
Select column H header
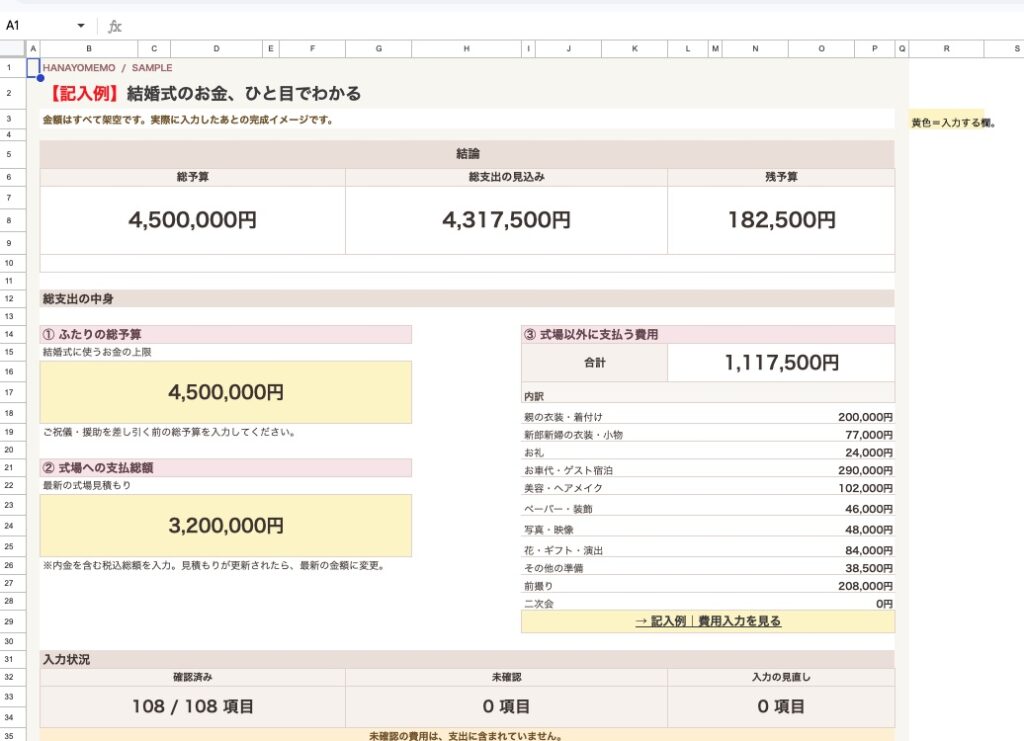466,49
